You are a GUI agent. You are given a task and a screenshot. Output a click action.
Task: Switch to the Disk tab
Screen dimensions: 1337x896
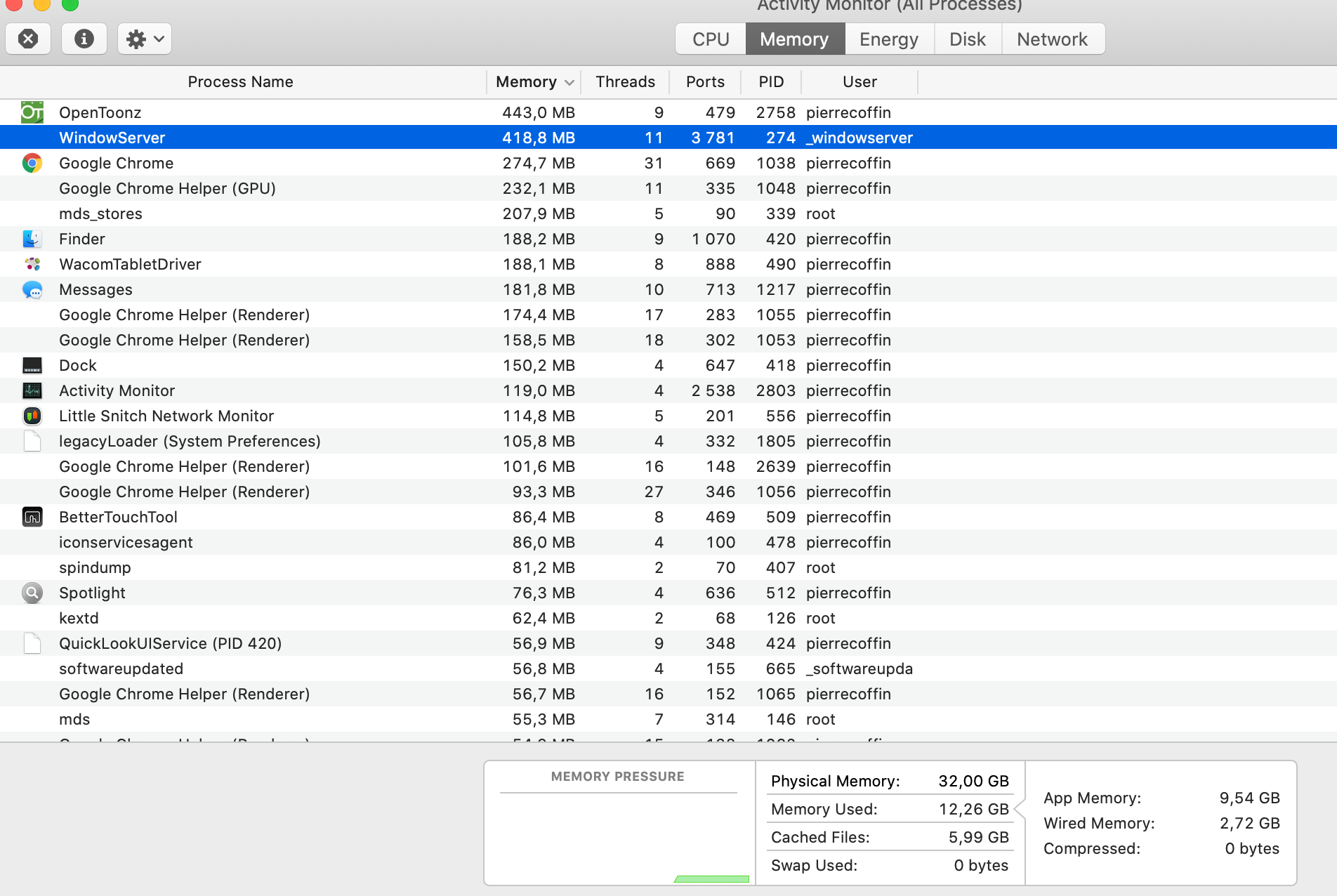(x=968, y=39)
